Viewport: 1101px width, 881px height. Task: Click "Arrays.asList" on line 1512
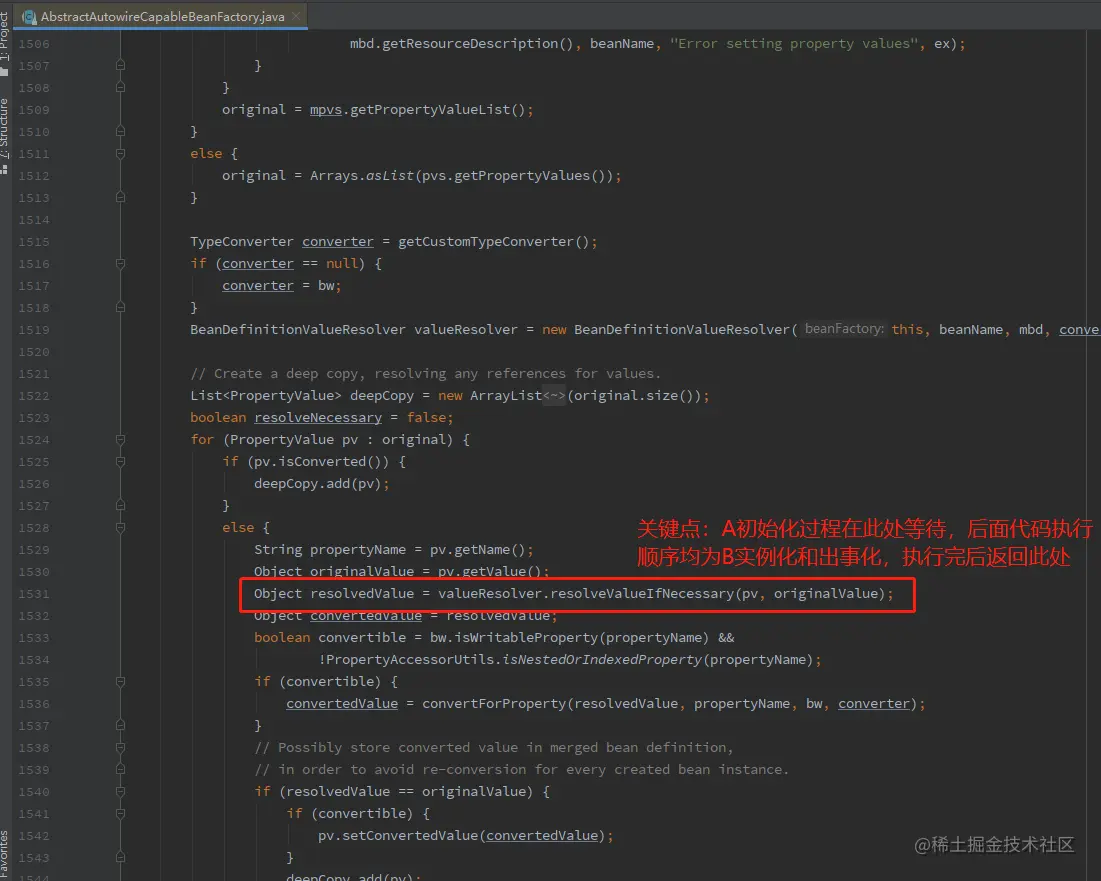pyautogui.click(x=362, y=175)
